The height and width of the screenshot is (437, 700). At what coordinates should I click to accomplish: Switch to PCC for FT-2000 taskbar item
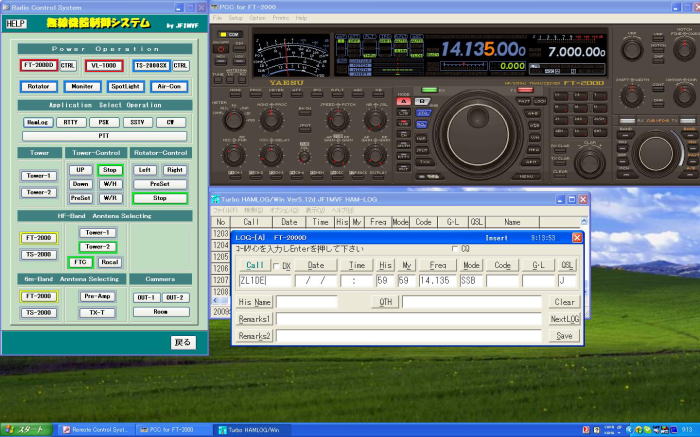pos(172,430)
